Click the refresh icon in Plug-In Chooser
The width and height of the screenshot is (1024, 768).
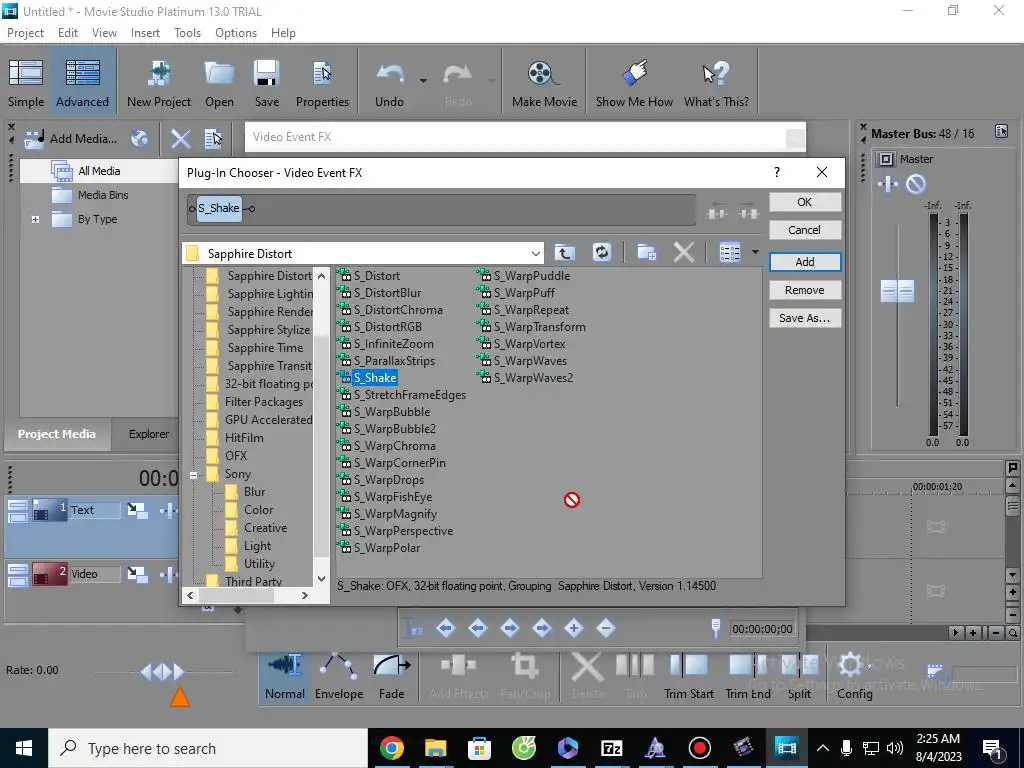[601, 252]
